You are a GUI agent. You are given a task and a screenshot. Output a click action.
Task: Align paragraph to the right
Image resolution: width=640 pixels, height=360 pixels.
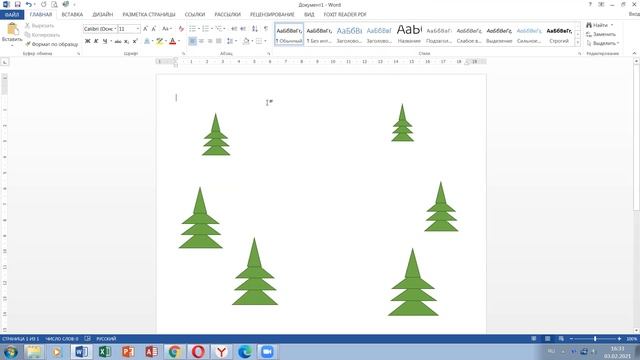point(210,41)
